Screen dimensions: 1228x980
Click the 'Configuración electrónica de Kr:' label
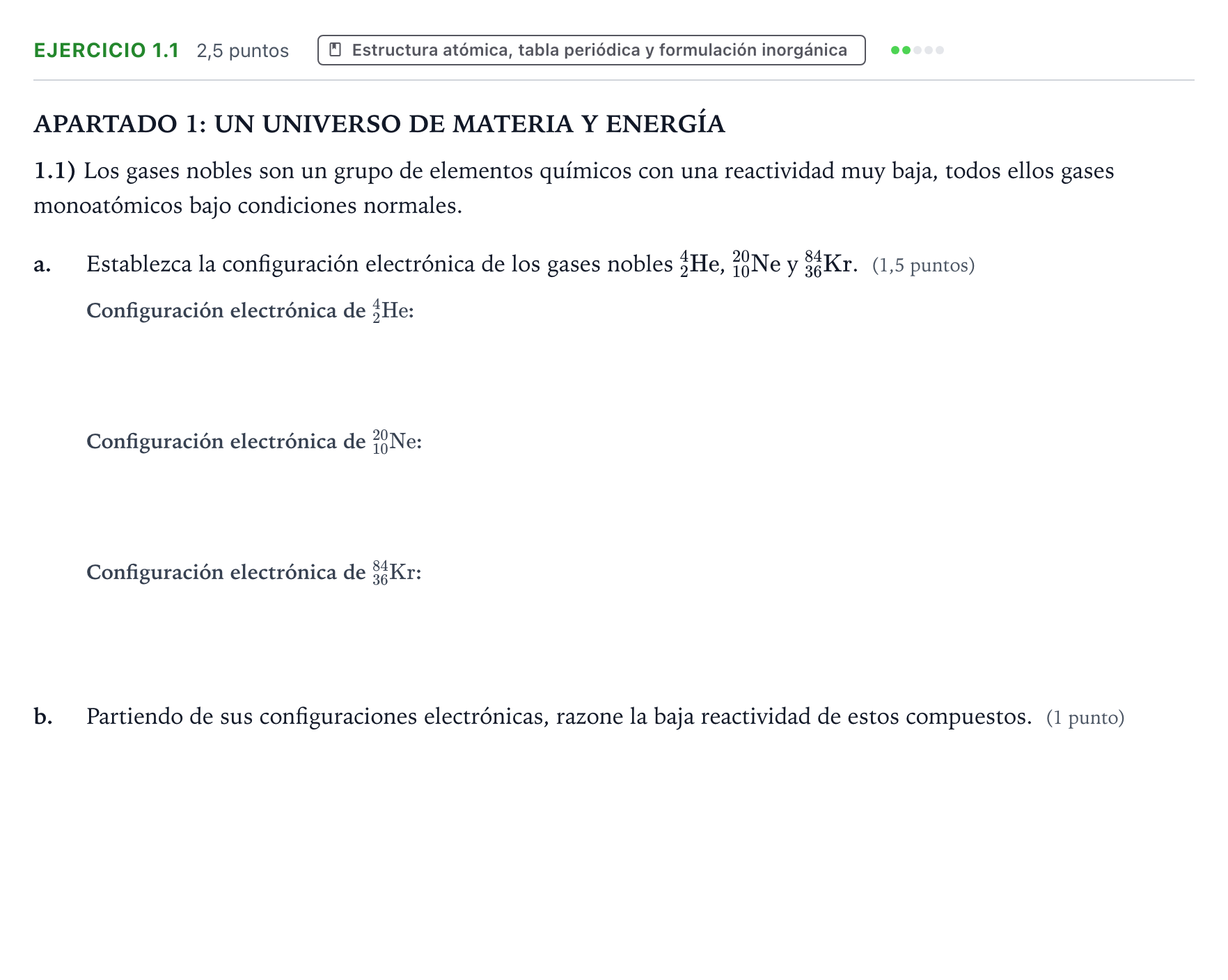point(254,572)
